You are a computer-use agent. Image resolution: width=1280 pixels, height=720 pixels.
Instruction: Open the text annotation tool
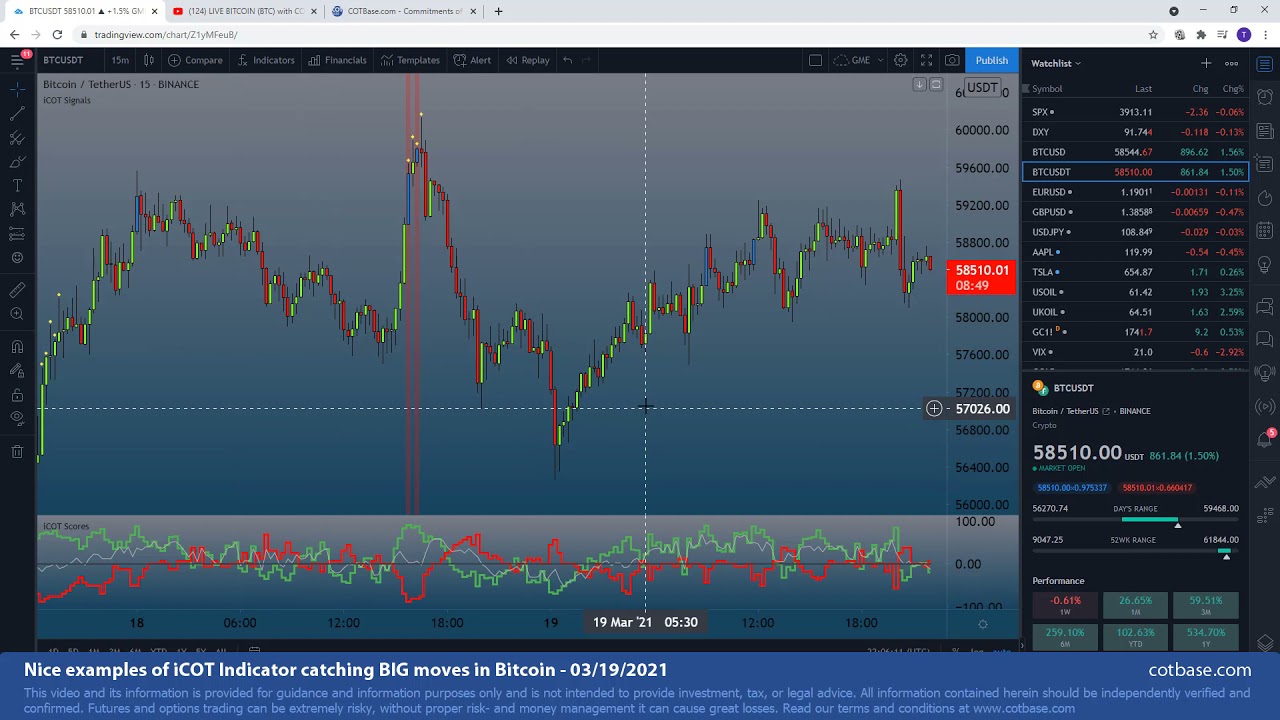[17, 186]
